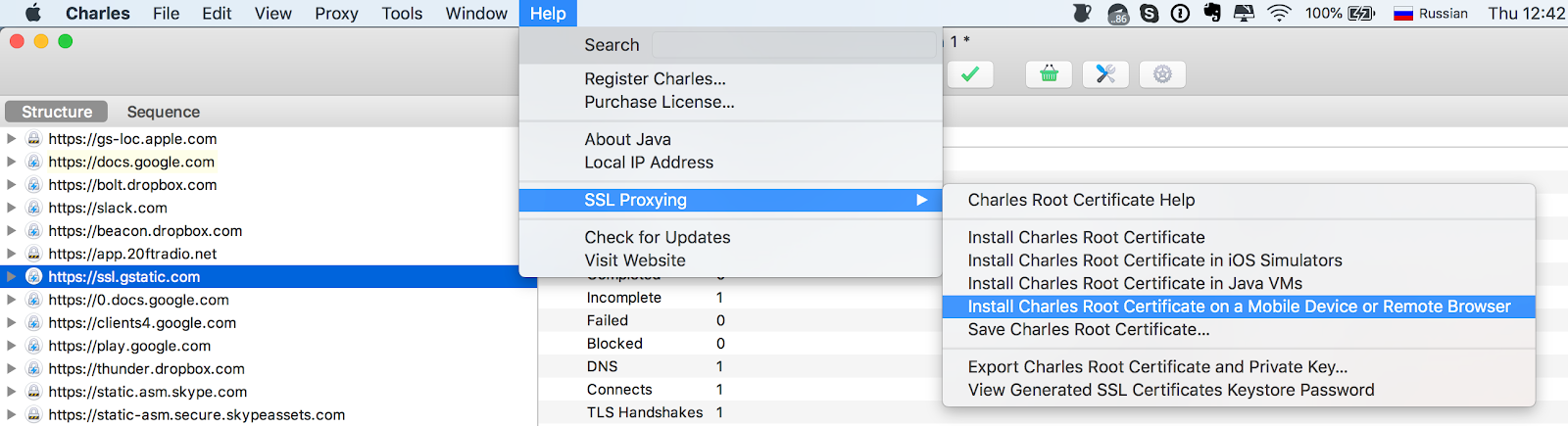Click the Blocked row label
The image size is (1568, 426).
[614, 344]
